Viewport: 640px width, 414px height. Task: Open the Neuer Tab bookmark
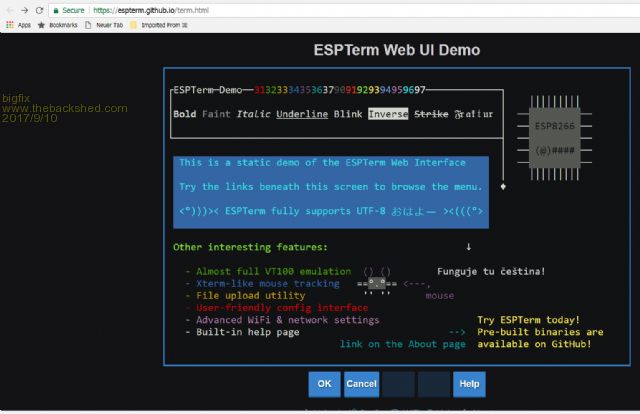point(89,24)
